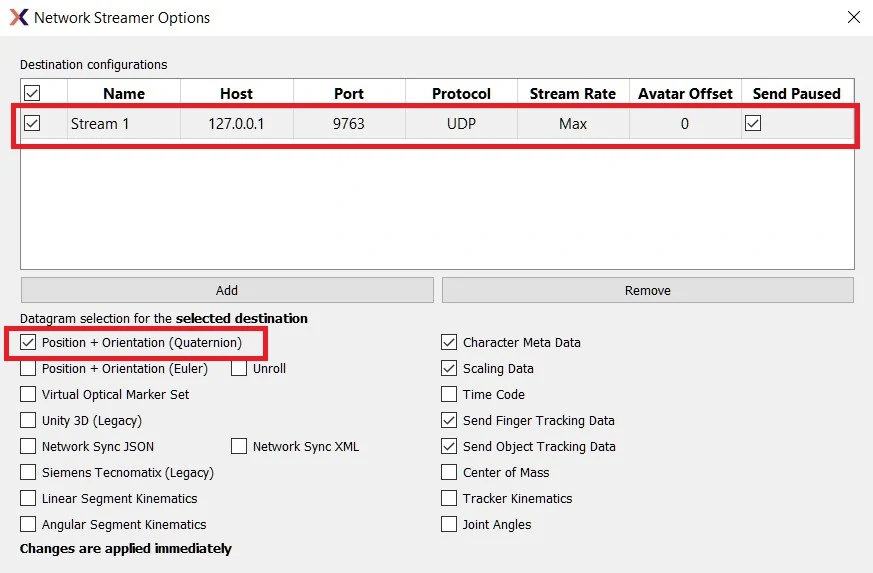Enable the Joint Angles datagram
The image size is (873, 573).
449,524
